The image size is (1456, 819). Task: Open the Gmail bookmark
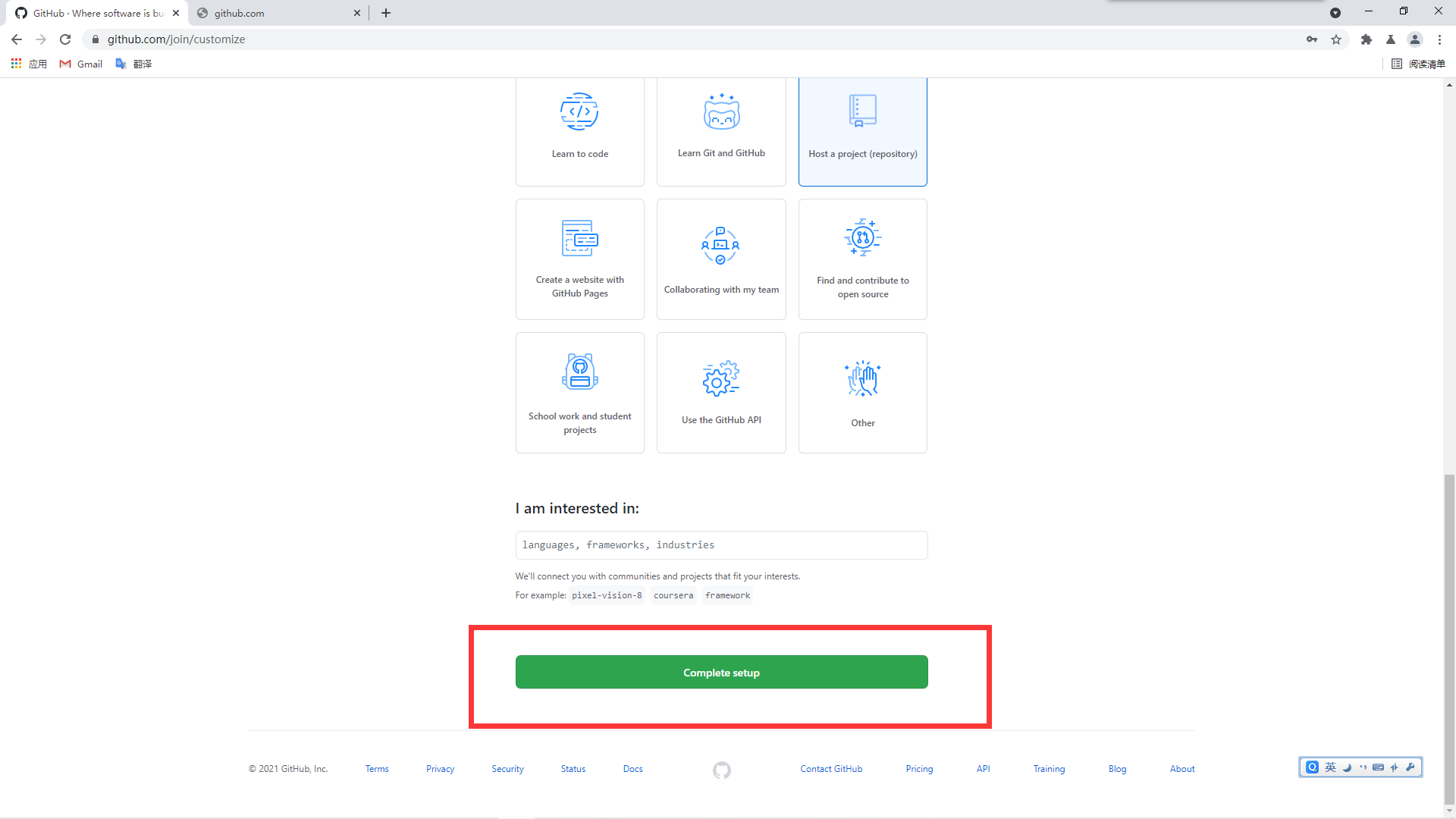coord(81,64)
